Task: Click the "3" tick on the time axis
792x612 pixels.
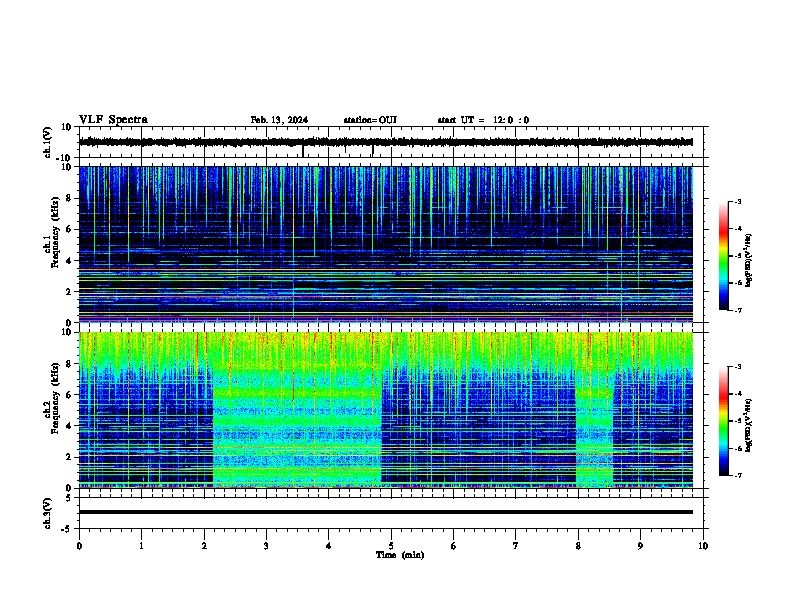Action: [266, 546]
